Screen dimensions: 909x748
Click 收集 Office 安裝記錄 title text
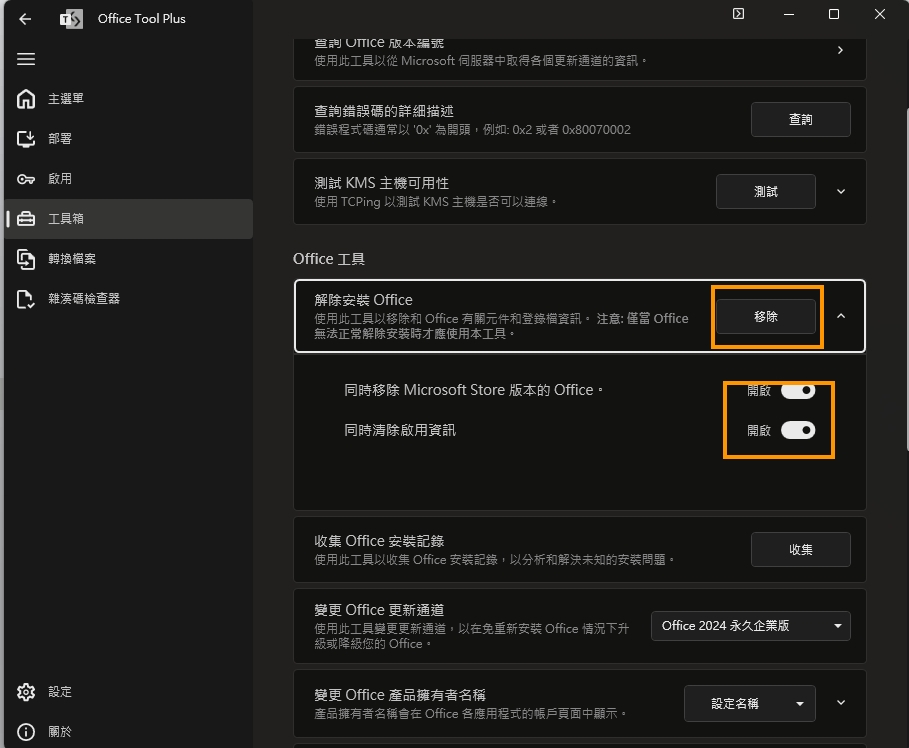[x=379, y=541]
